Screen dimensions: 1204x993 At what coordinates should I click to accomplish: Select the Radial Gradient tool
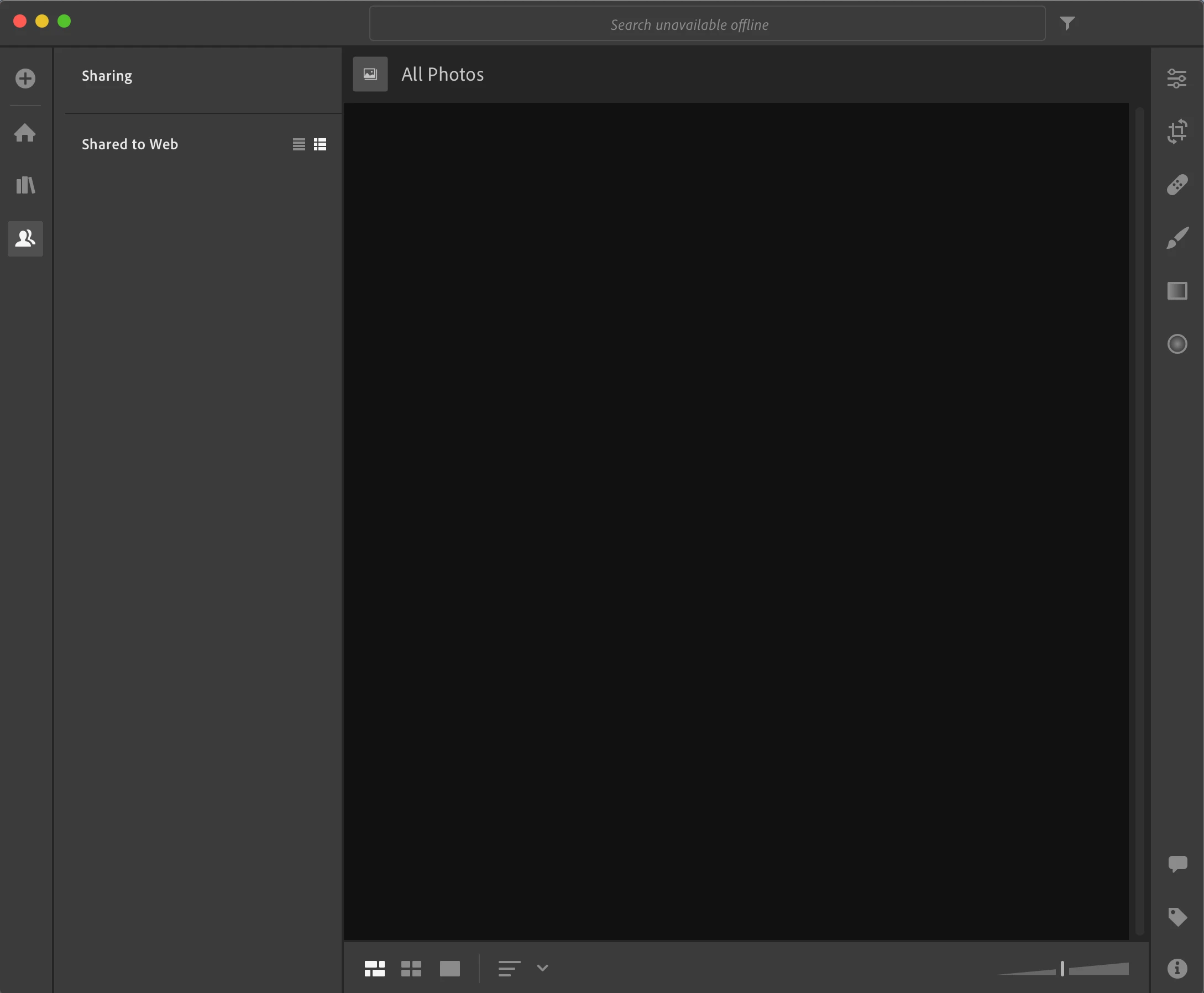[1176, 344]
